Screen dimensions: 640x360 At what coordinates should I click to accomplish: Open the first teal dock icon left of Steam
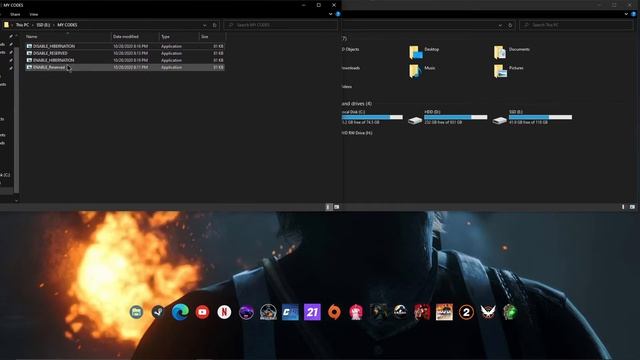[136, 312]
